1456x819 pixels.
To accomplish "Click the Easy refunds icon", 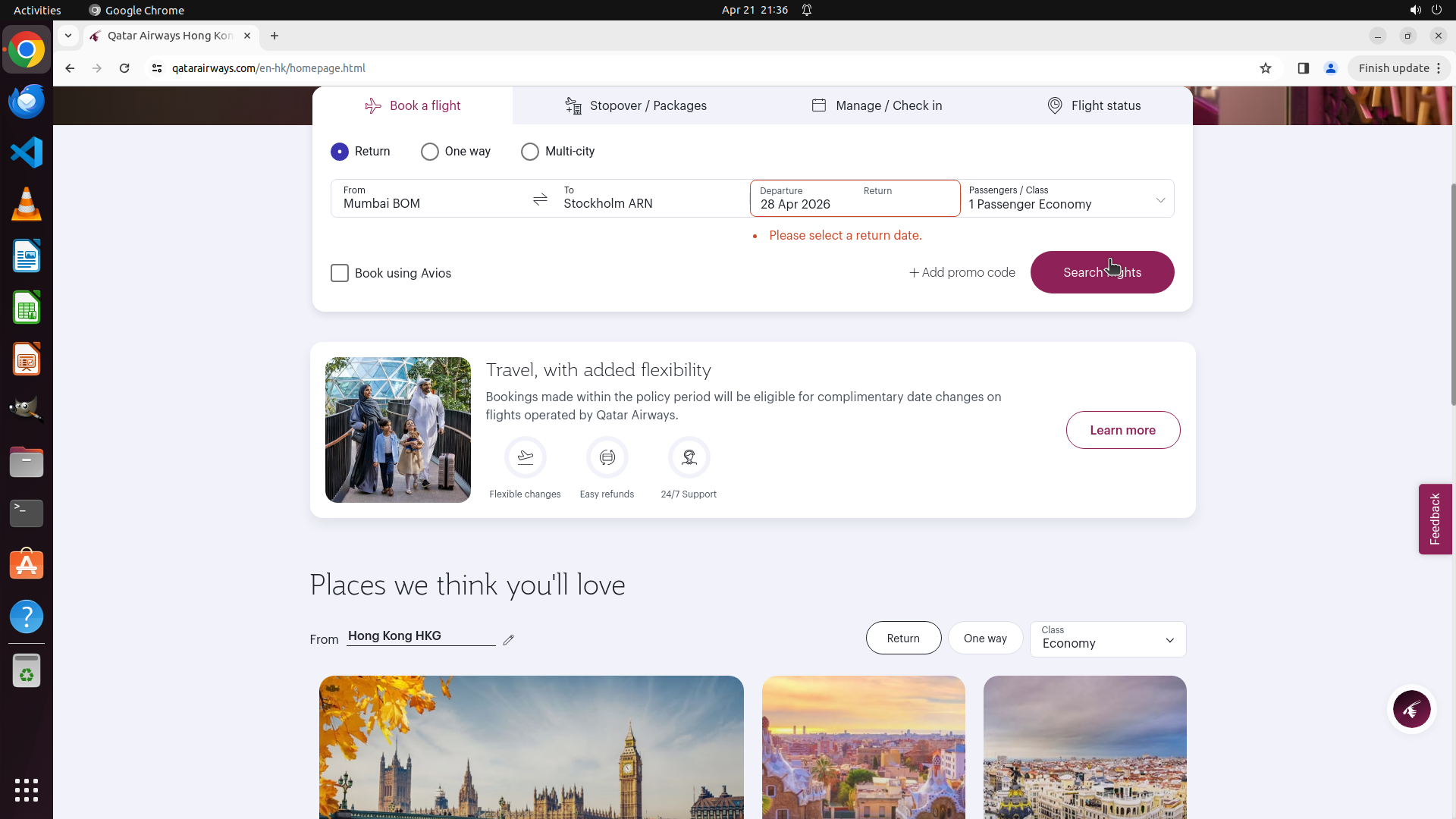I will click(x=607, y=457).
